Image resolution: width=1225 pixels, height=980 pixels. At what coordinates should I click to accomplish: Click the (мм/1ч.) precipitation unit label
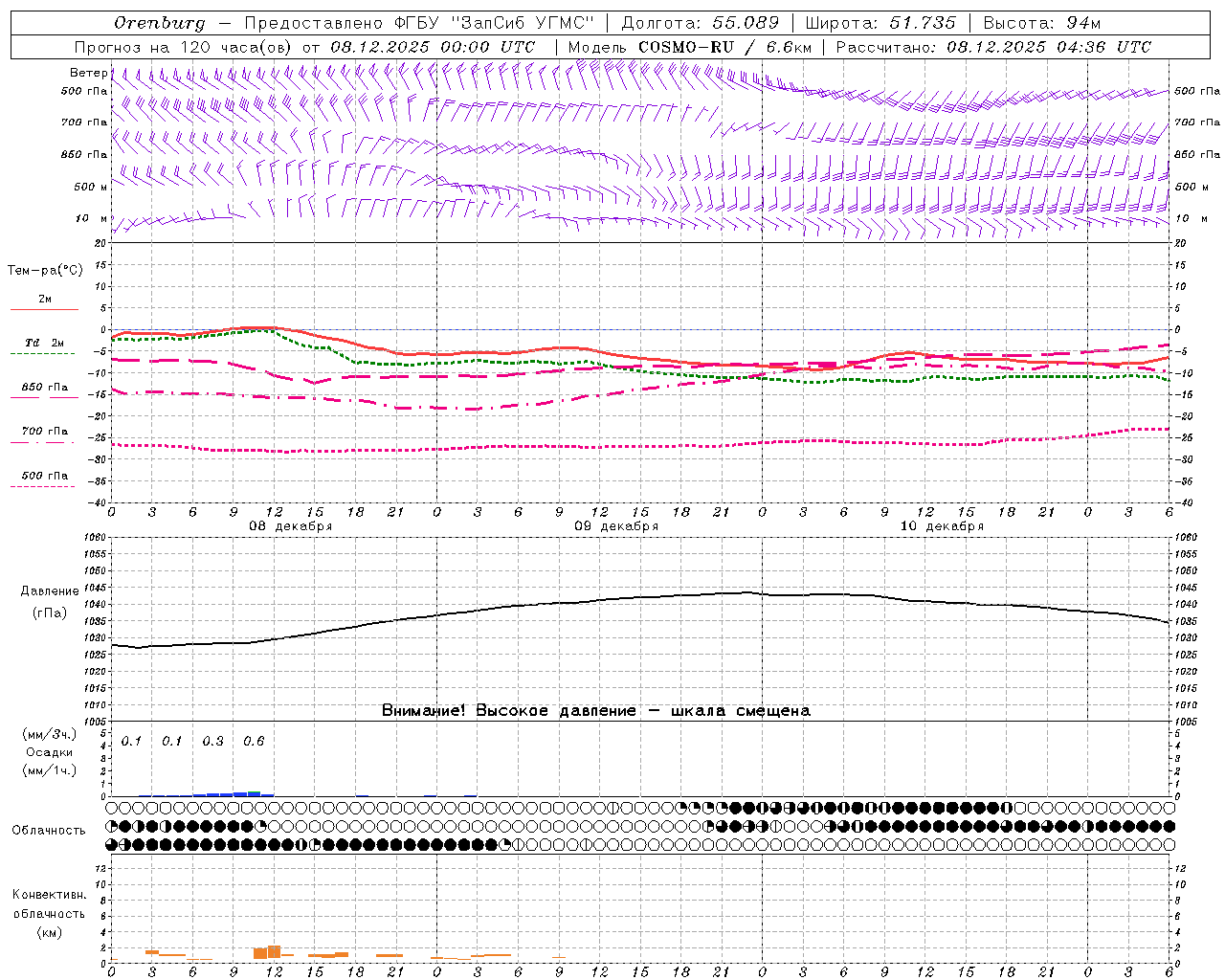coord(49,770)
